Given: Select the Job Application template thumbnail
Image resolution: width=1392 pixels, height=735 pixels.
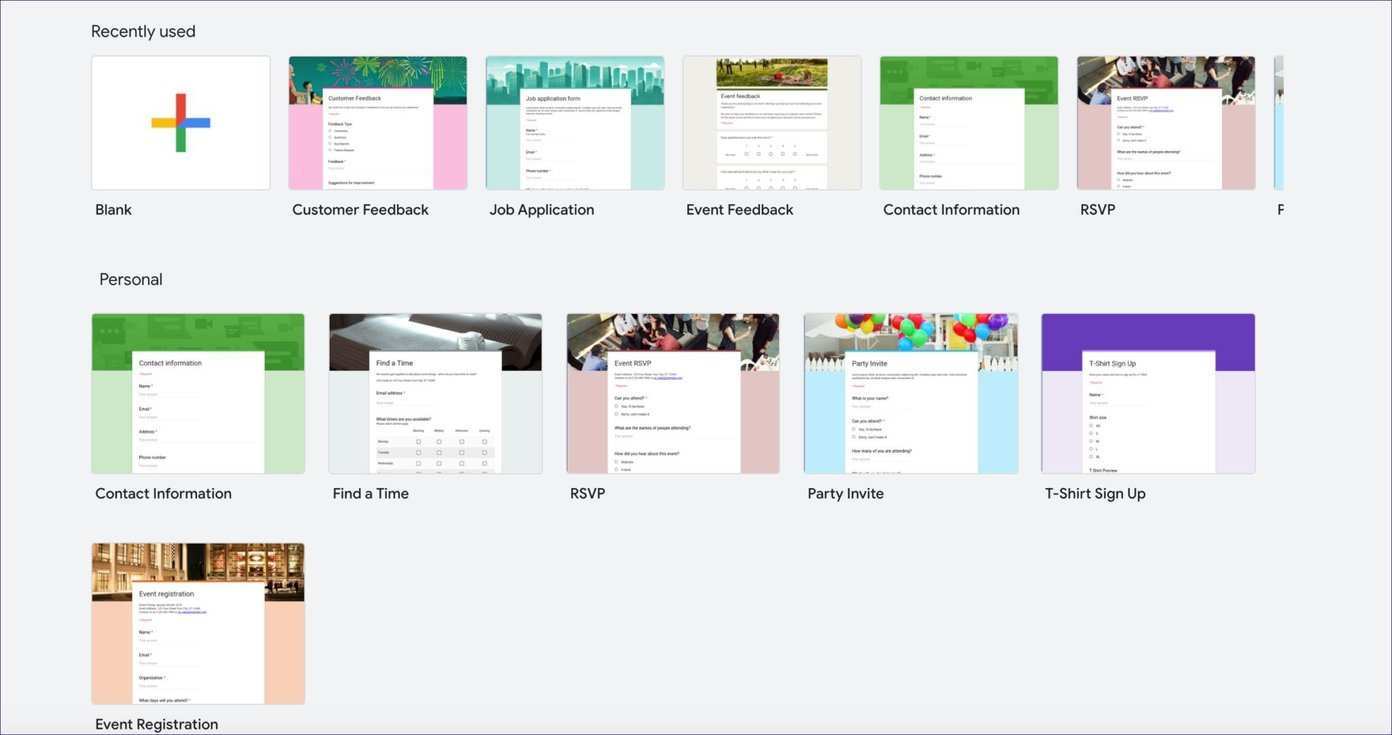Looking at the screenshot, I should coord(575,123).
